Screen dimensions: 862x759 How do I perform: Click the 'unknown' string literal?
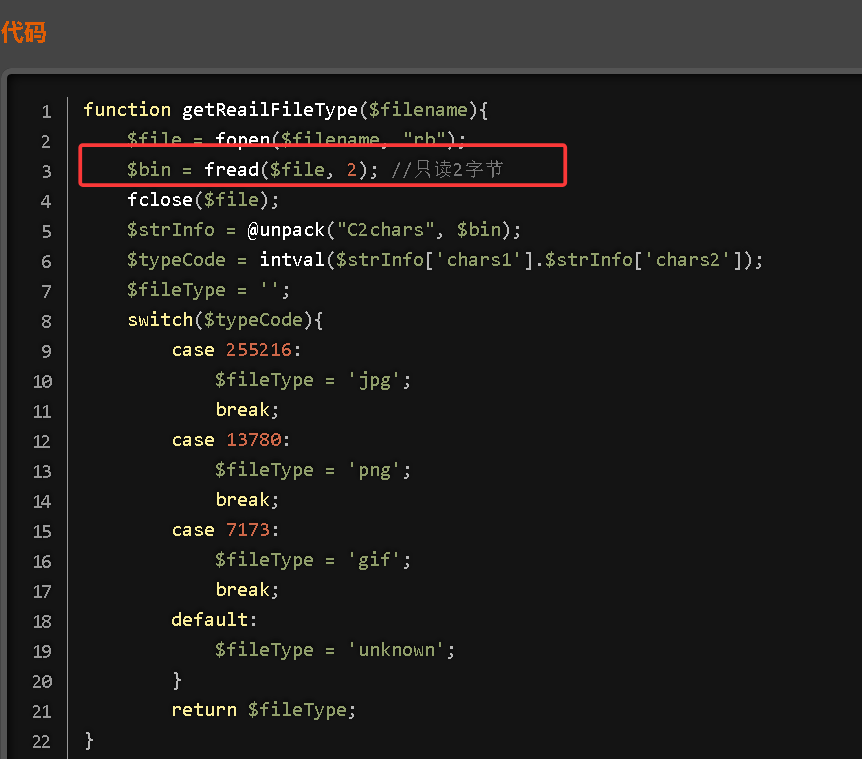point(396,650)
